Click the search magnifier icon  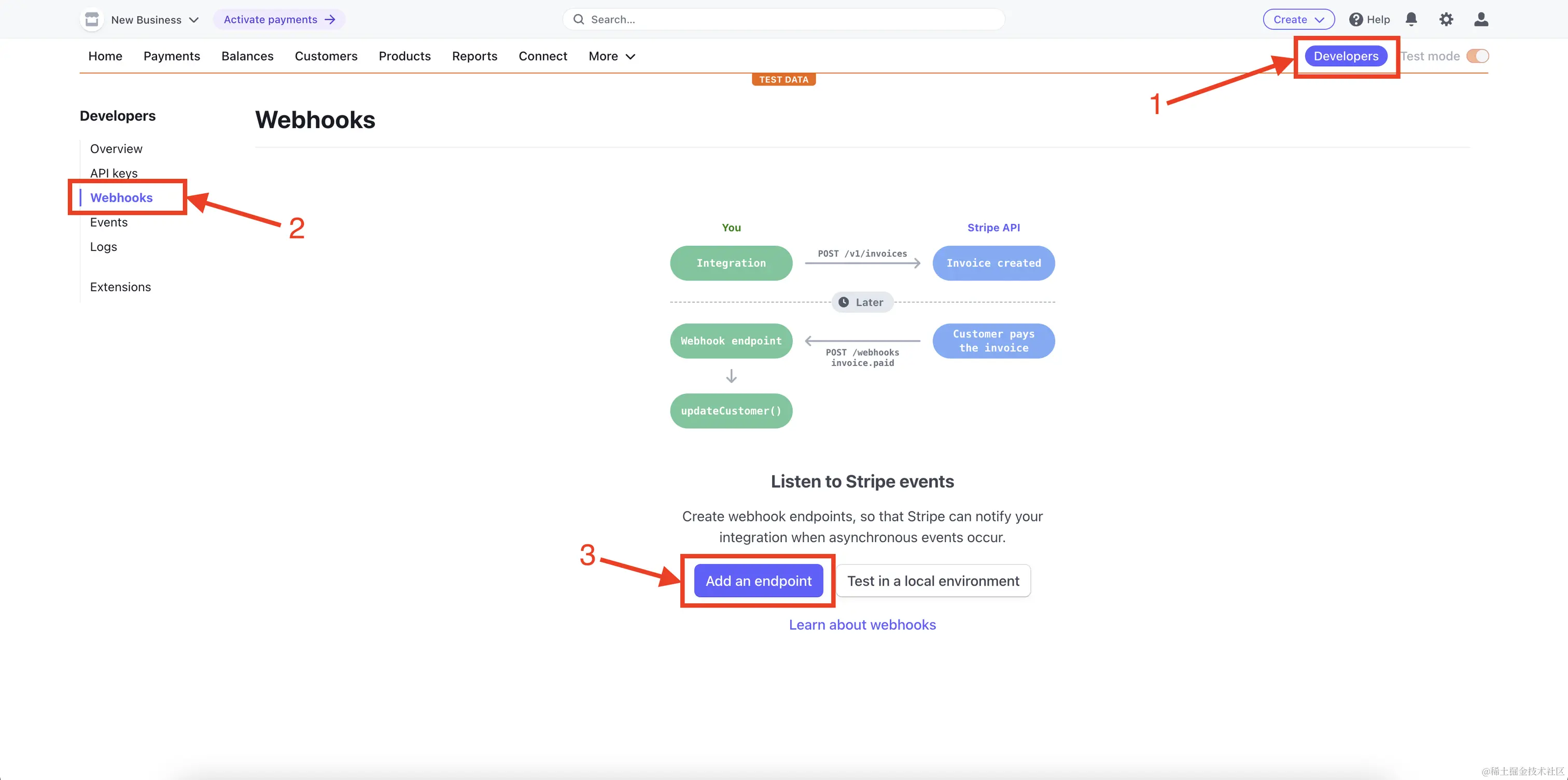[x=578, y=20]
